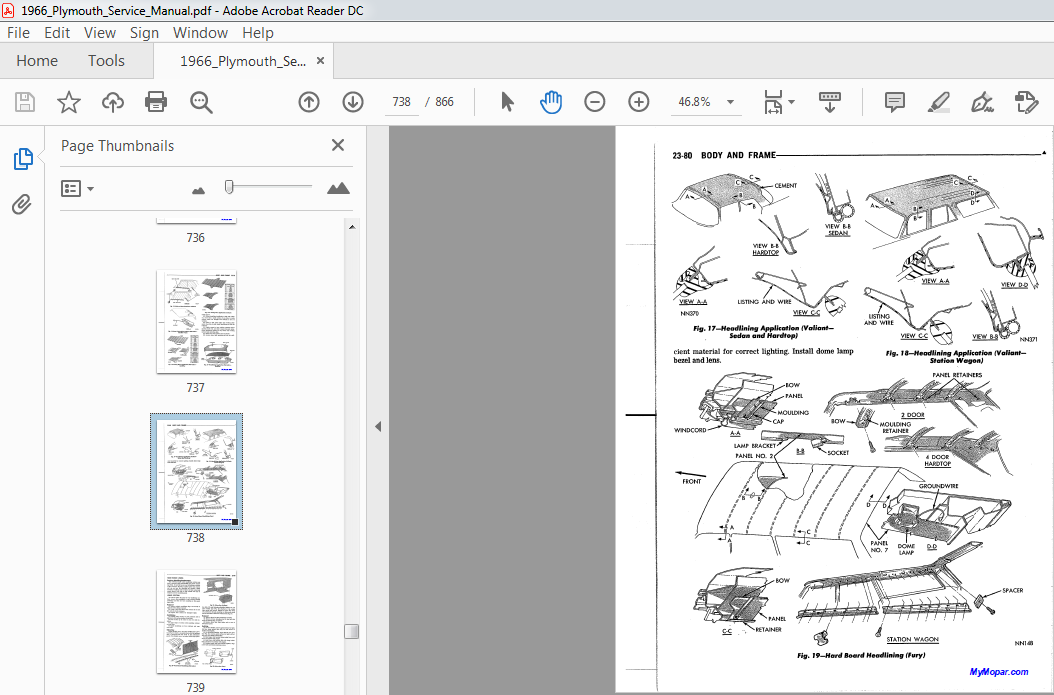Zoom in with the plus icon
1054x695 pixels.
click(x=639, y=102)
